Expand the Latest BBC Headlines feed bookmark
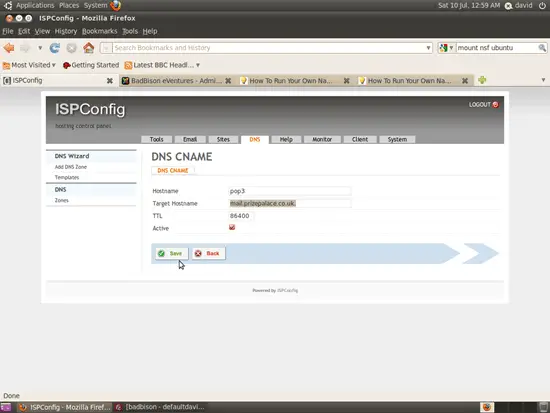550x413 pixels. [x=162, y=65]
